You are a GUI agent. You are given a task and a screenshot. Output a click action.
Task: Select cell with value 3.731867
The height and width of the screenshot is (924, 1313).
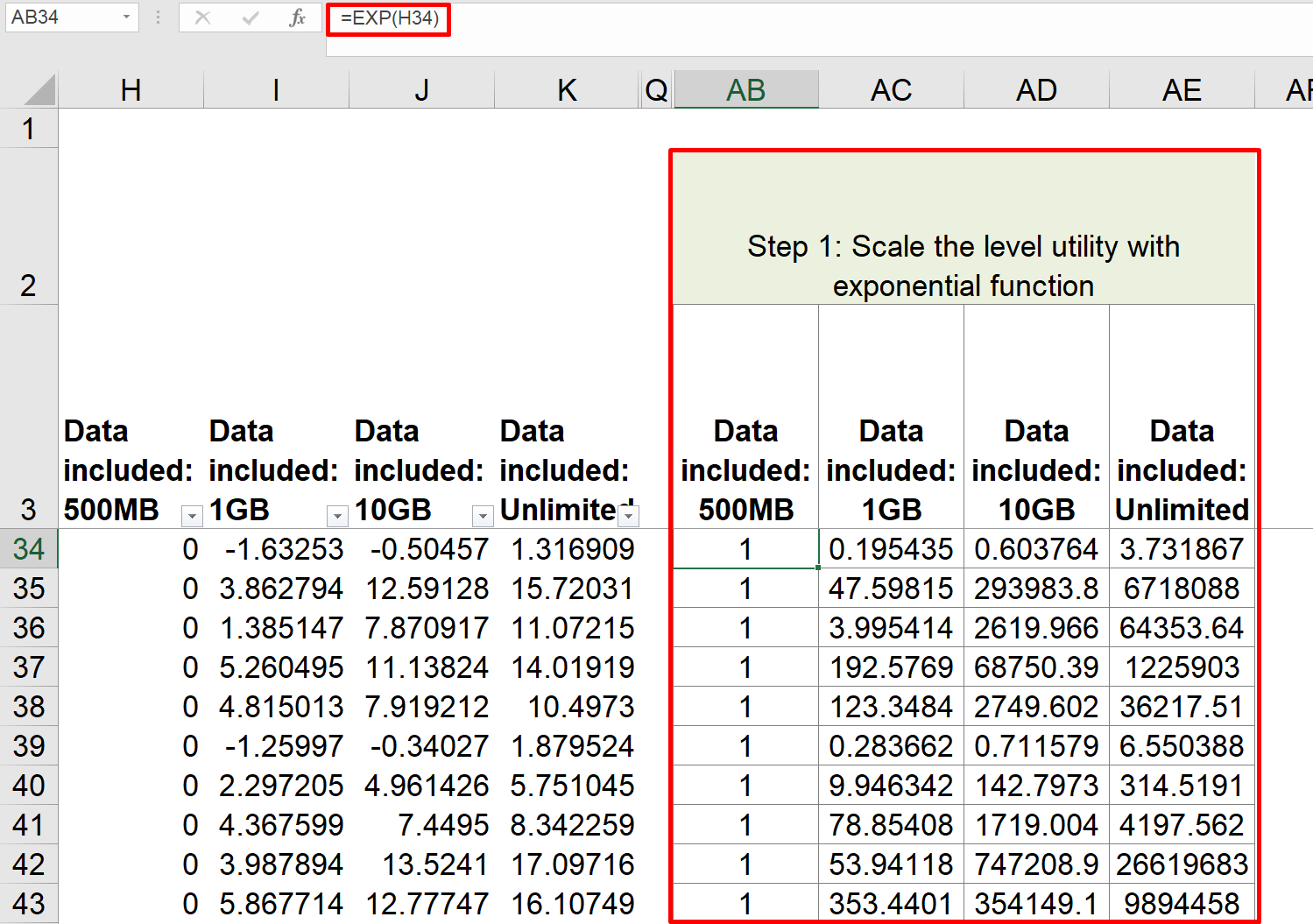tap(1182, 549)
